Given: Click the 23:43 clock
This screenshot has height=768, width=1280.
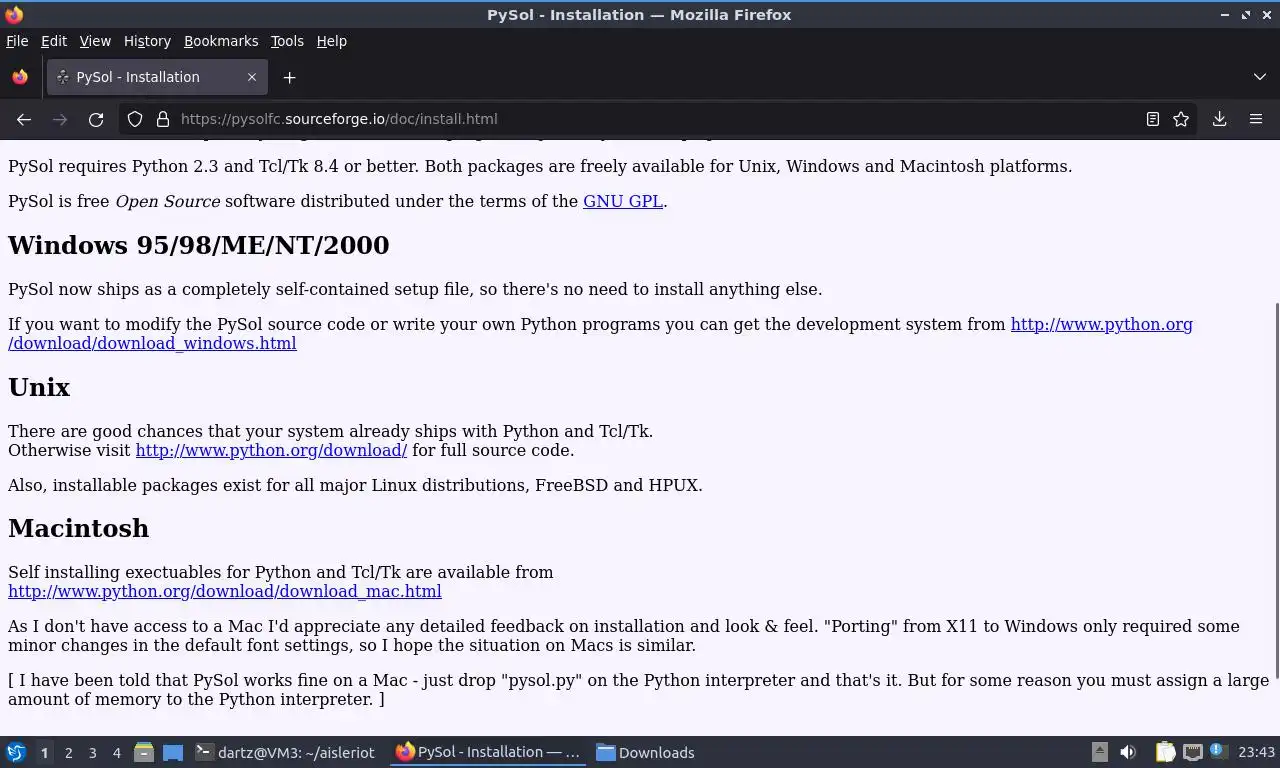Looking at the screenshot, I should click(x=1256, y=752).
